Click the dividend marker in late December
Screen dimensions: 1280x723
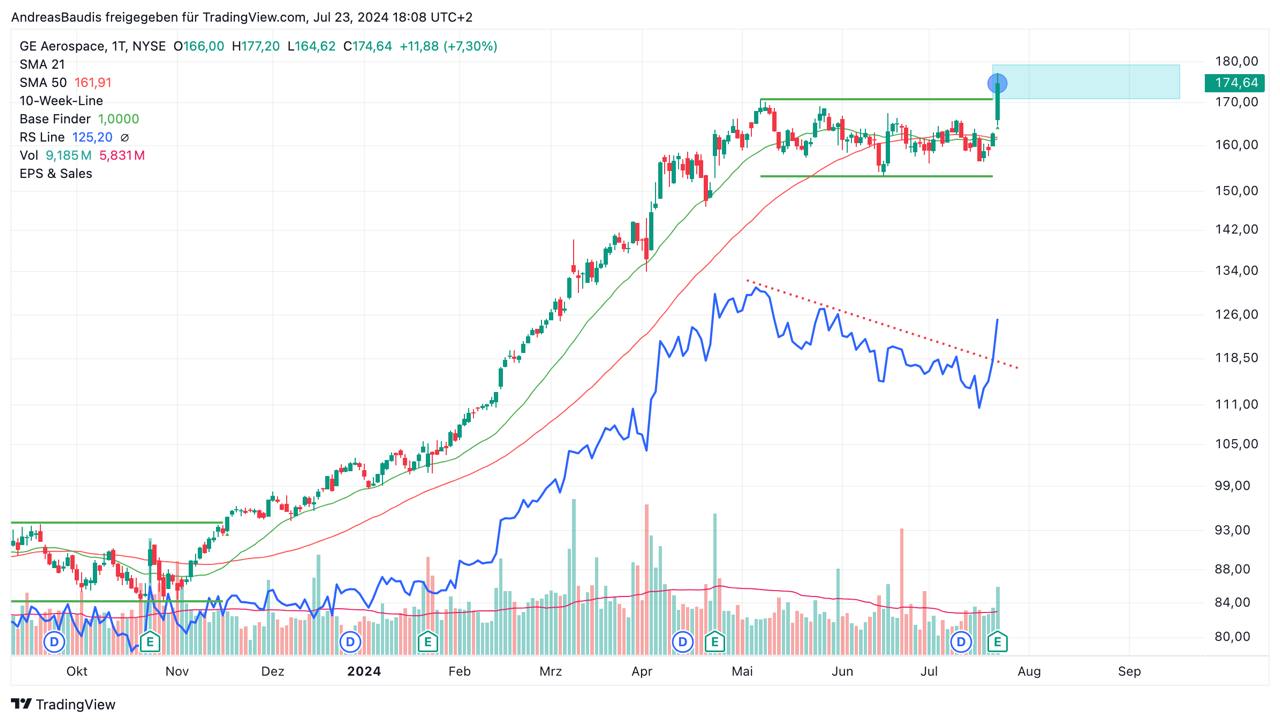[350, 640]
